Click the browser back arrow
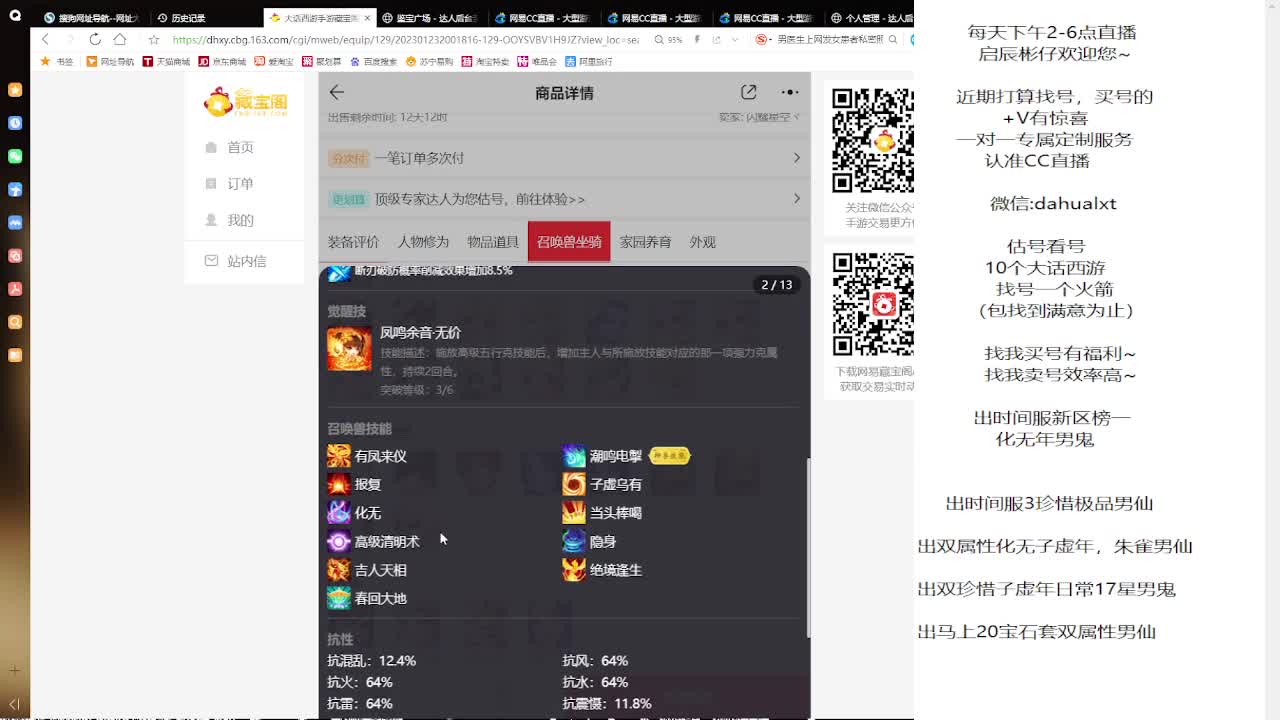This screenshot has width=1280, height=720. (45, 39)
